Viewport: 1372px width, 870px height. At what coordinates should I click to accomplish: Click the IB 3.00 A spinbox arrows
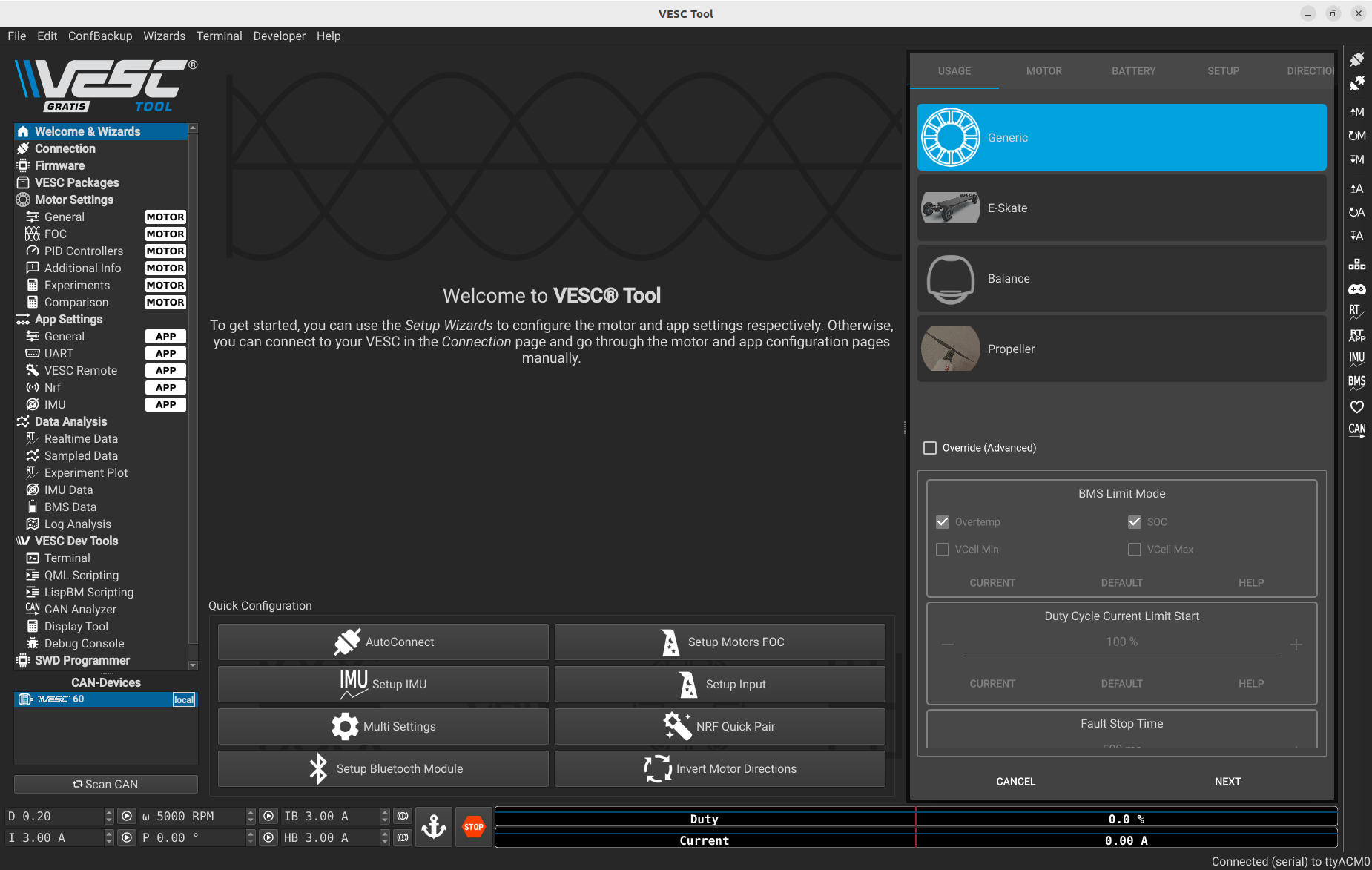385,816
